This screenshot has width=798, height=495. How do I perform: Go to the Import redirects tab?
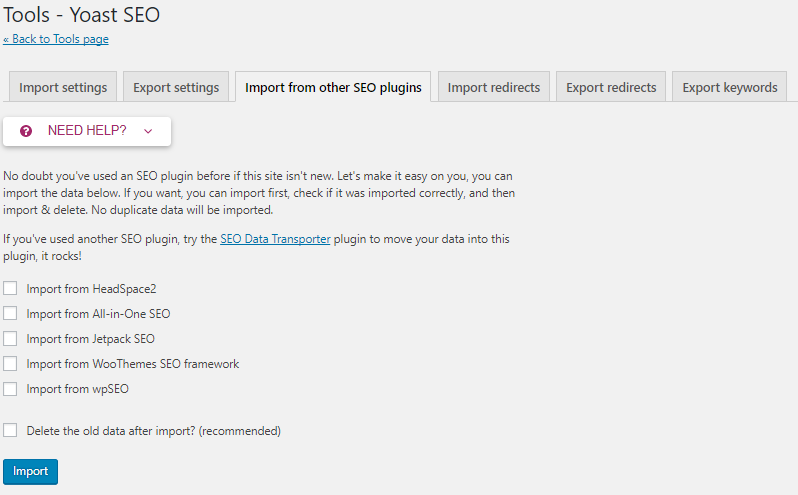coord(494,88)
